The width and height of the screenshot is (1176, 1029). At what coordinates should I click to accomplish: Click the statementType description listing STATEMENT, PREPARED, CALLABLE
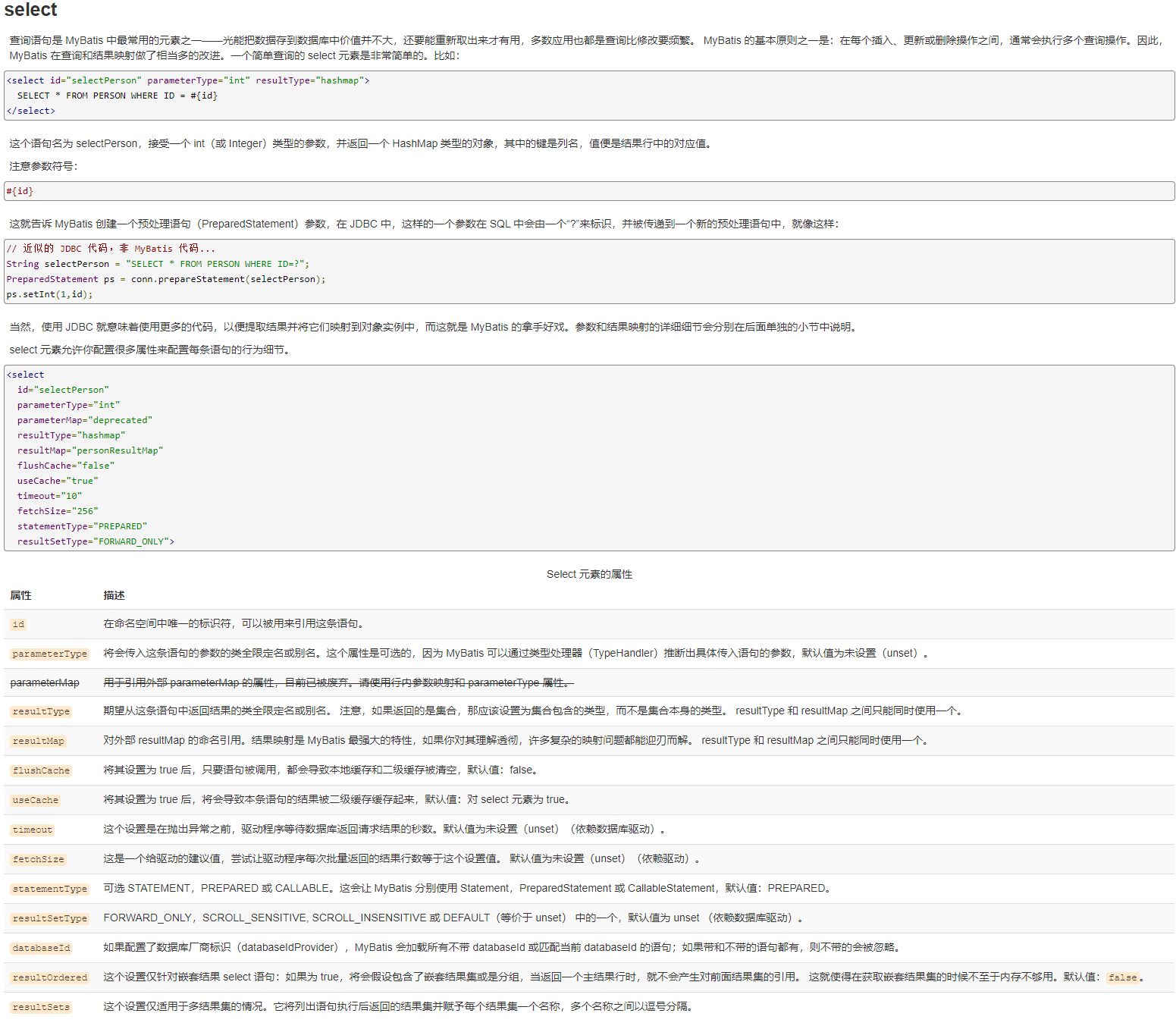pos(469,888)
